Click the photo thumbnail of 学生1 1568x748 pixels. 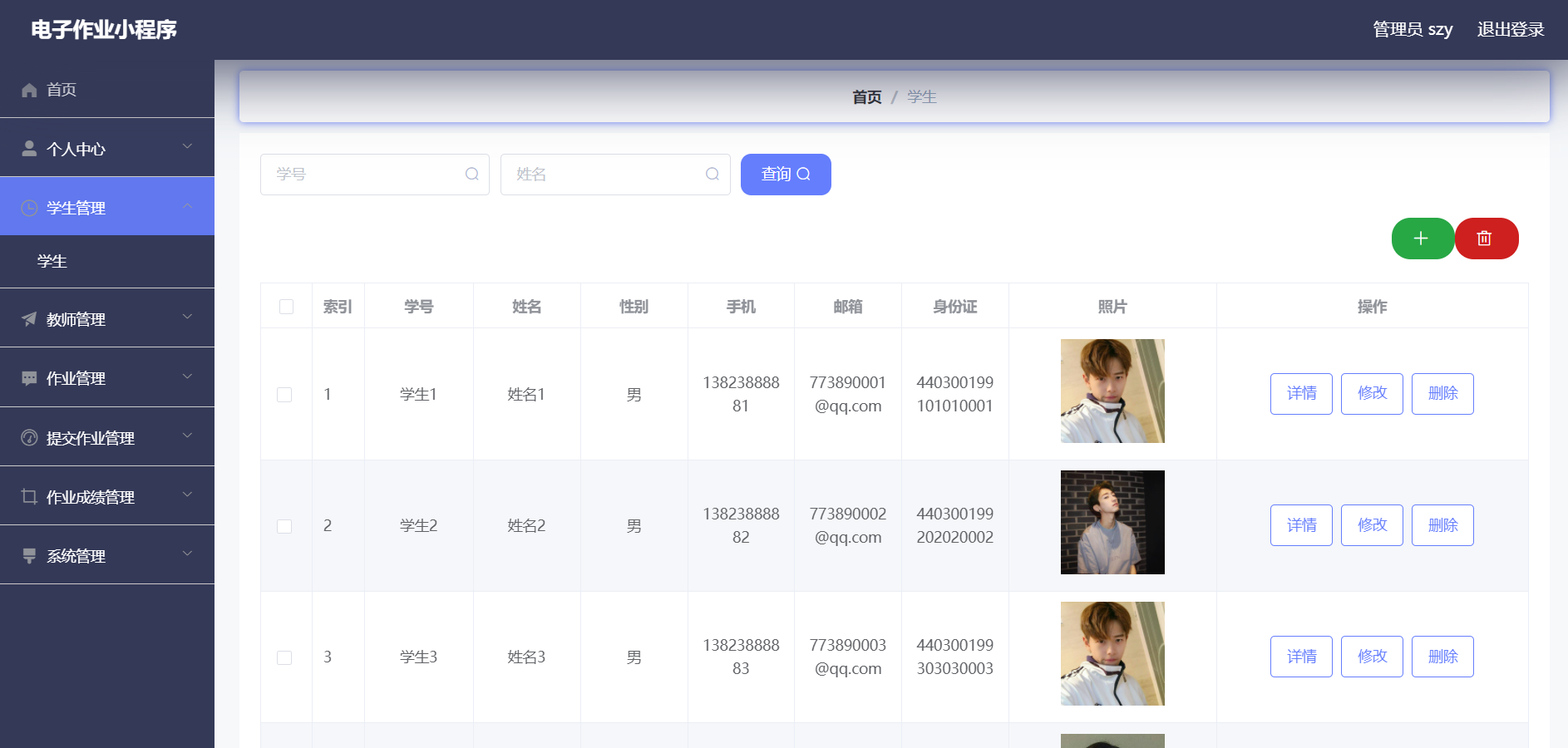1112,391
